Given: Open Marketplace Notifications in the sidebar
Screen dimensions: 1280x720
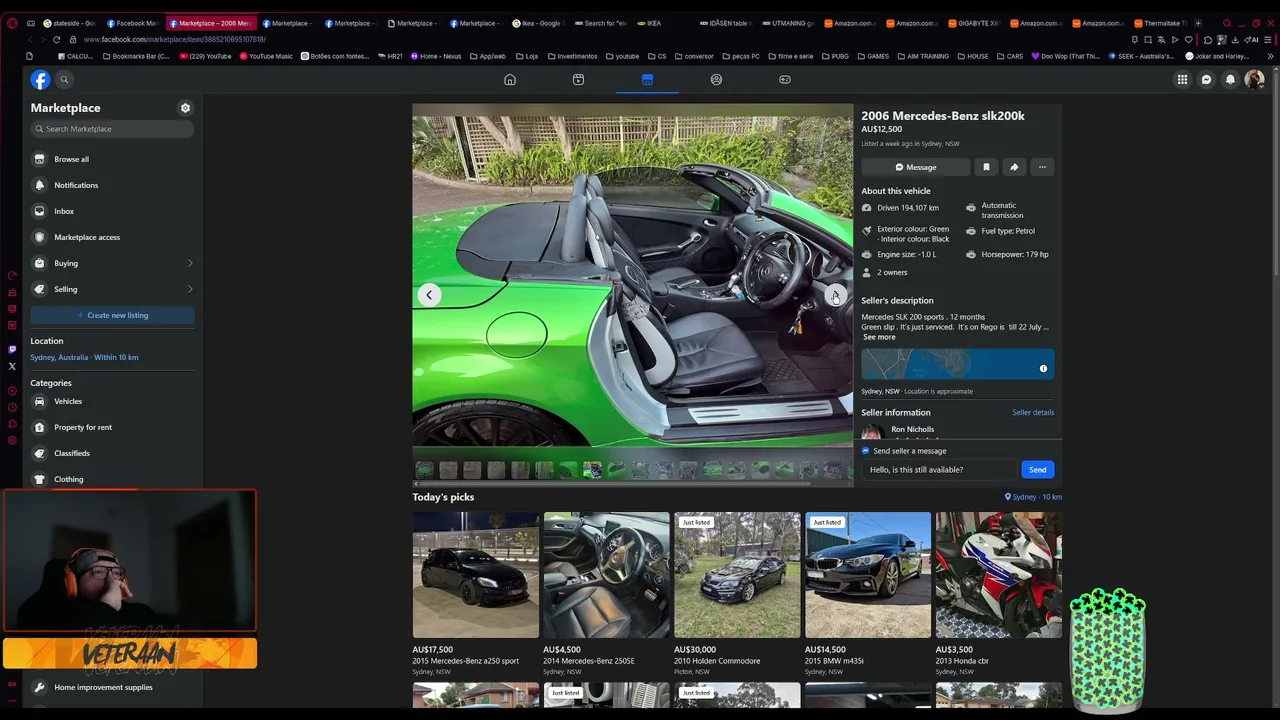Looking at the screenshot, I should coord(112,185).
